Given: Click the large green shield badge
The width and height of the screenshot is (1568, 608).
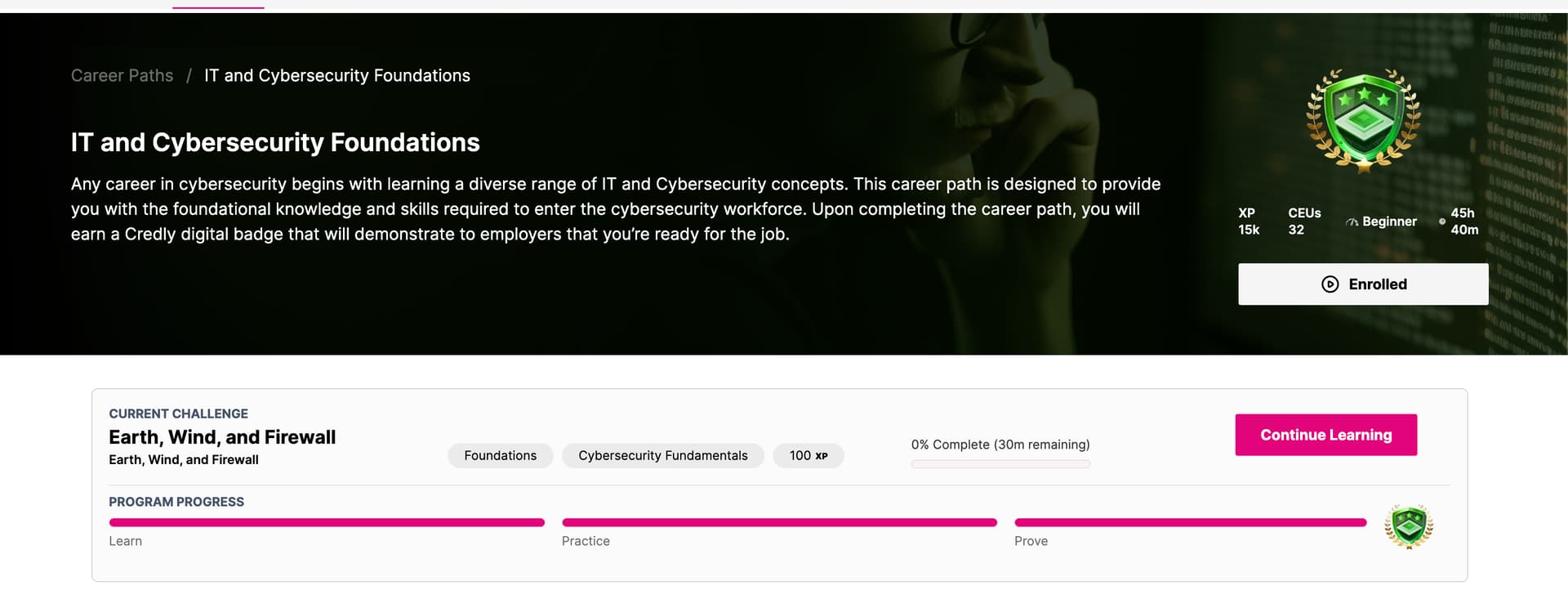Looking at the screenshot, I should [x=1363, y=120].
